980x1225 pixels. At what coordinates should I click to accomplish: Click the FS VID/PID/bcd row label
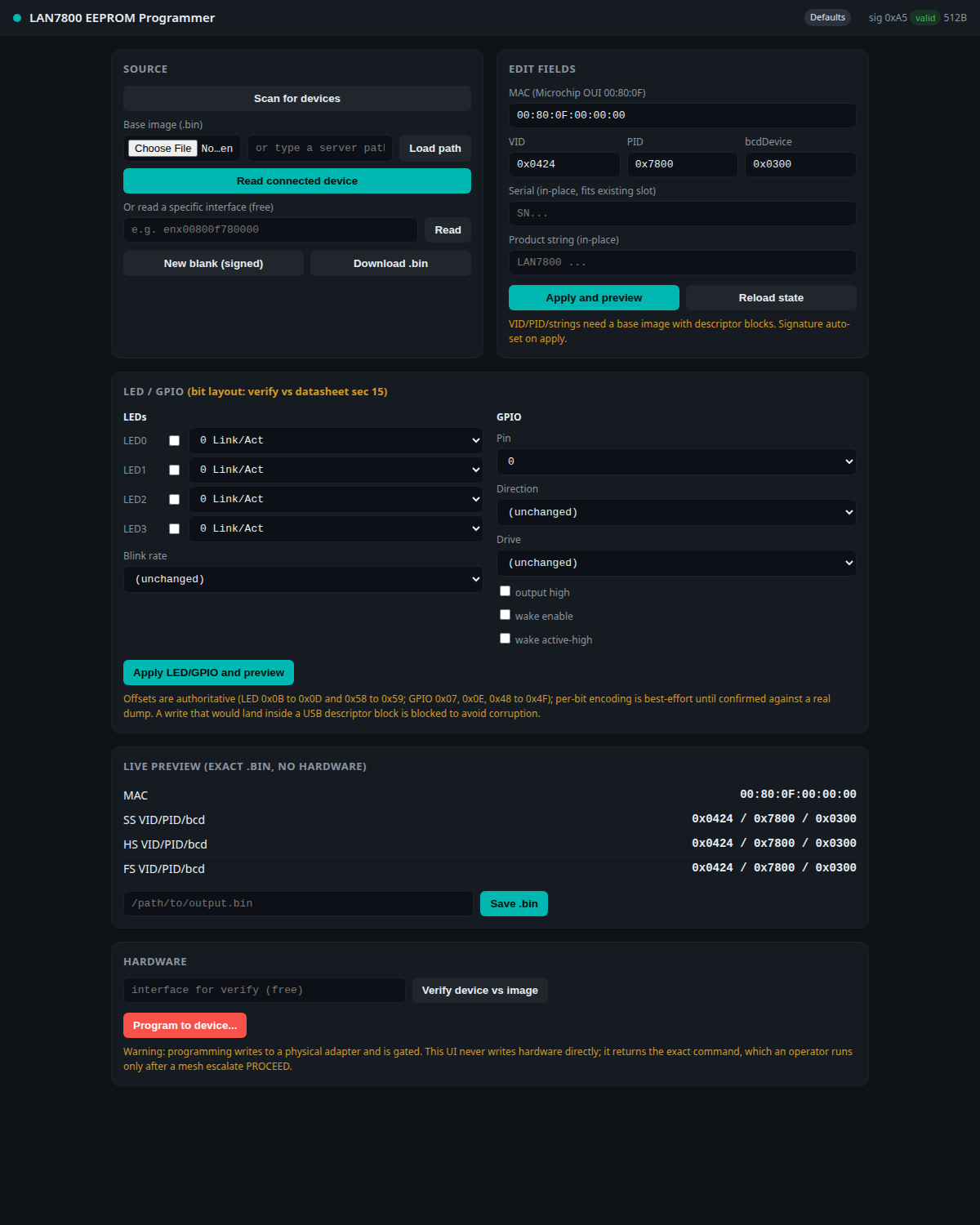click(164, 869)
